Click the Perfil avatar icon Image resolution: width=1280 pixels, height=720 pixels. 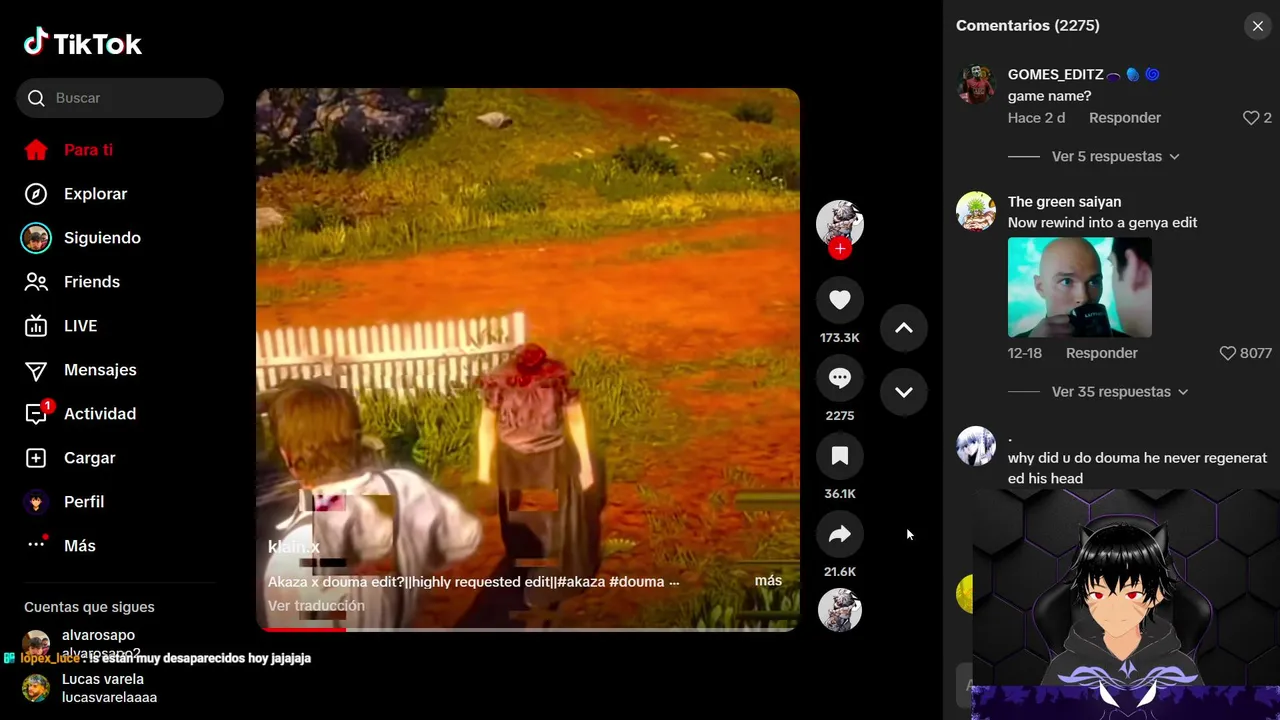click(x=36, y=502)
